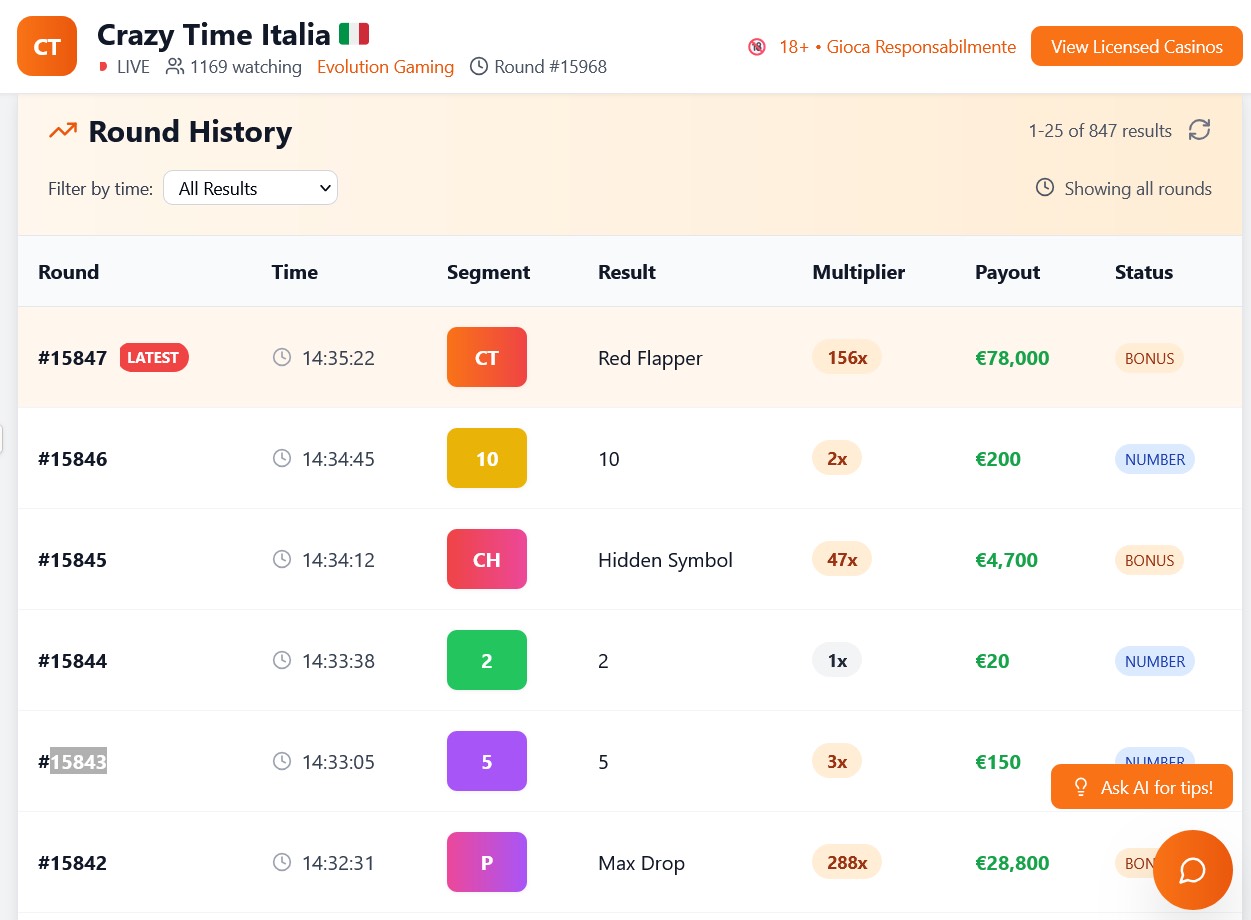Click the Multiplier column header
The height and width of the screenshot is (920, 1251).
[x=858, y=271]
